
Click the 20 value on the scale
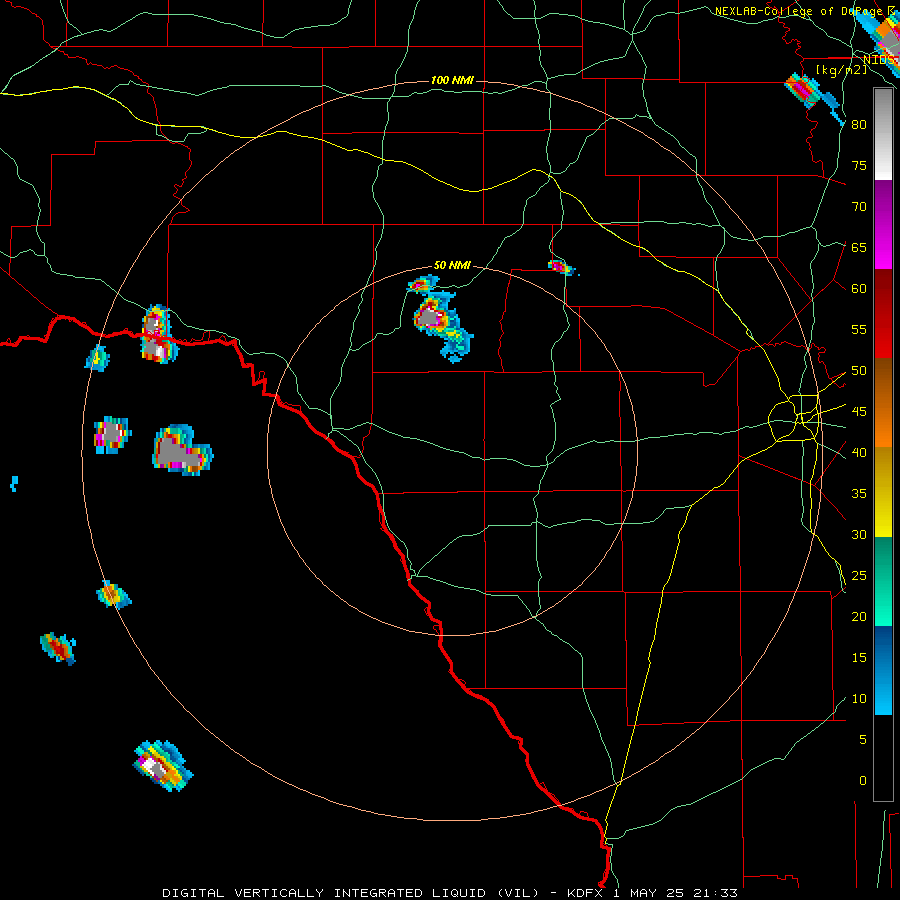pyautogui.click(x=859, y=616)
